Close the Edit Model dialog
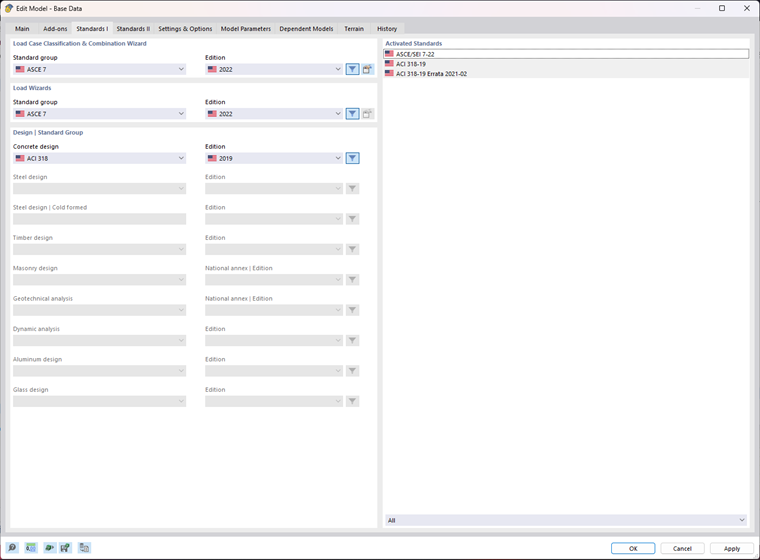 pyautogui.click(x=747, y=8)
